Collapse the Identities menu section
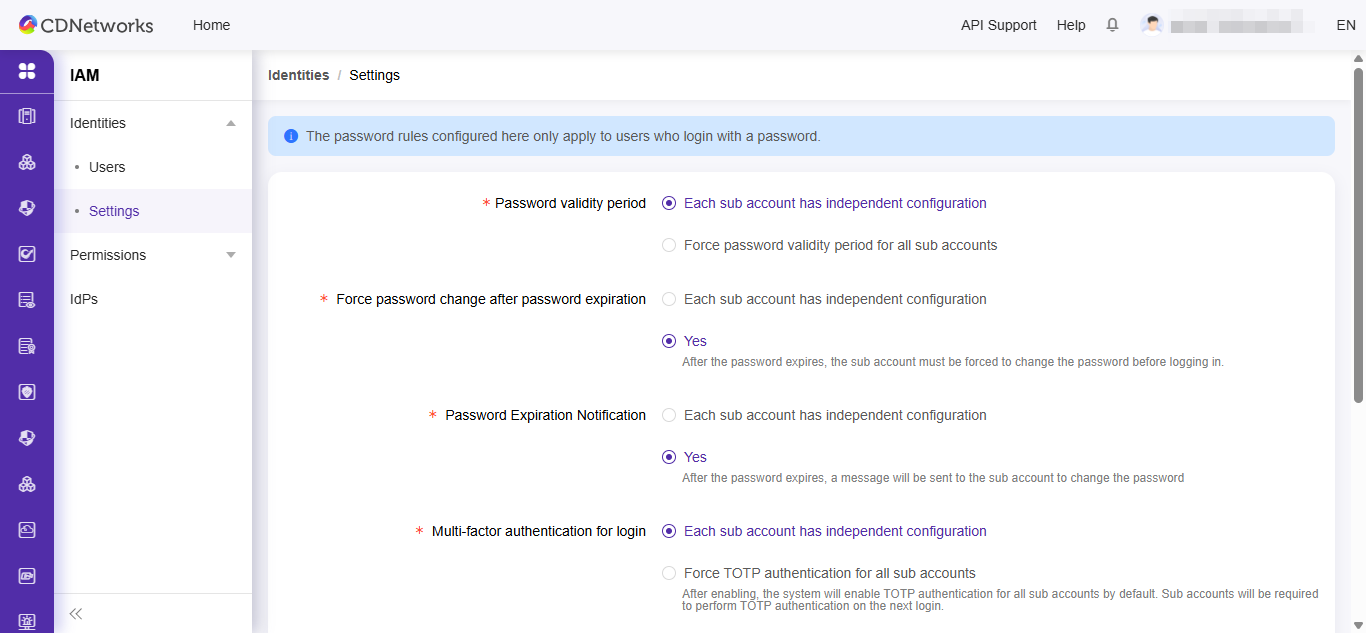This screenshot has width=1366, height=633. [x=231, y=123]
